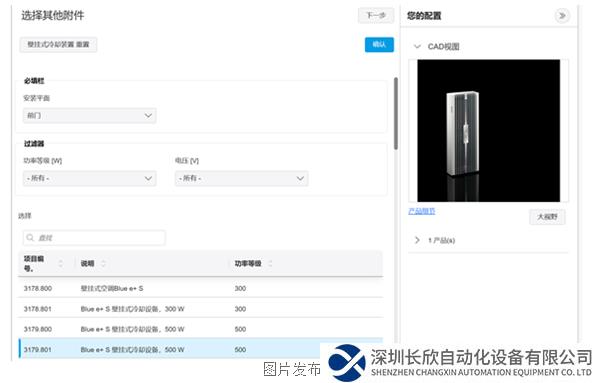This screenshot has height=383, width=600.
Task: Collapse the CAD视图 section chevron
Action: coord(417,47)
